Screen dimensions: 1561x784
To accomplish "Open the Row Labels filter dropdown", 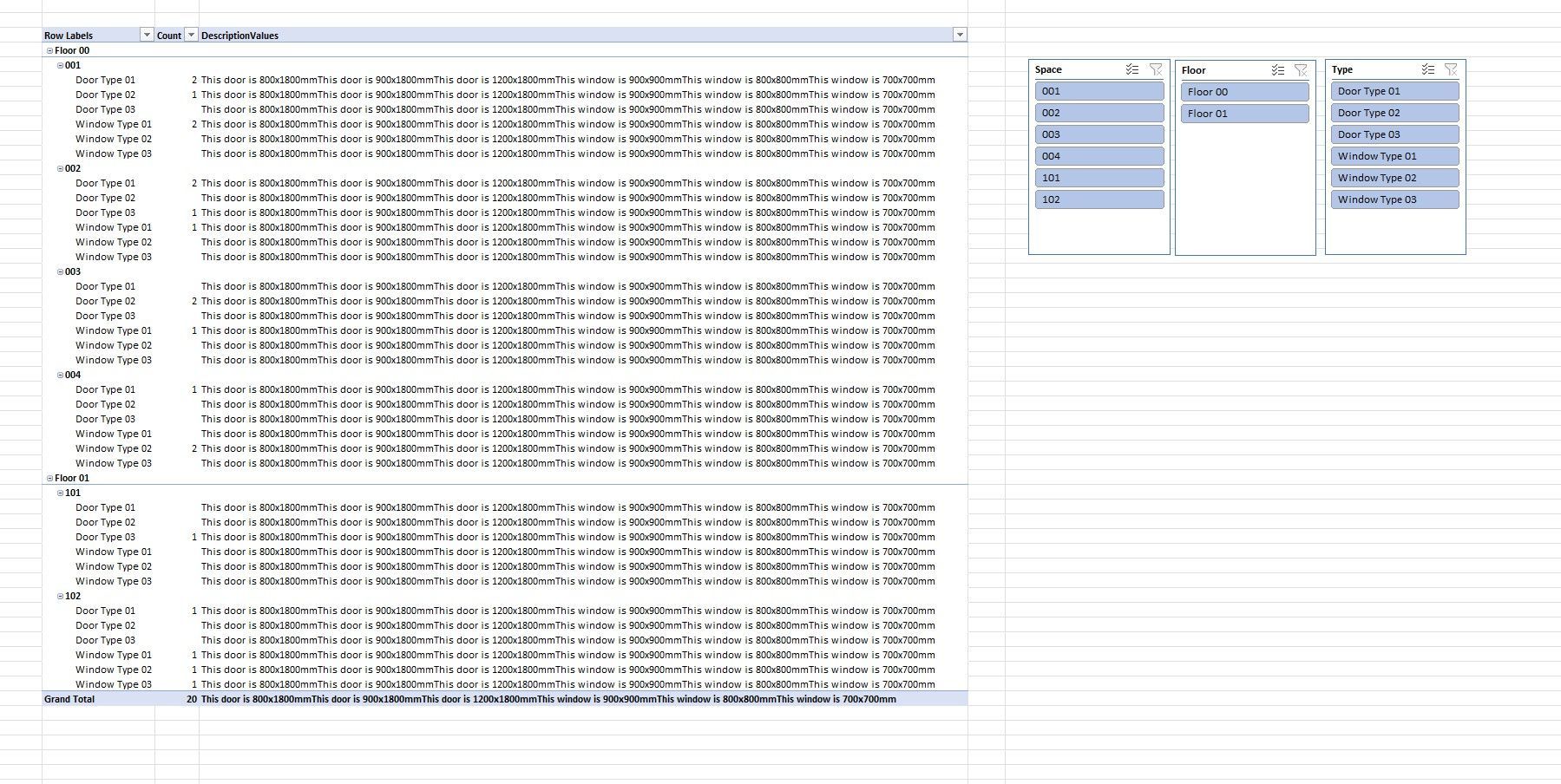I will tap(147, 36).
